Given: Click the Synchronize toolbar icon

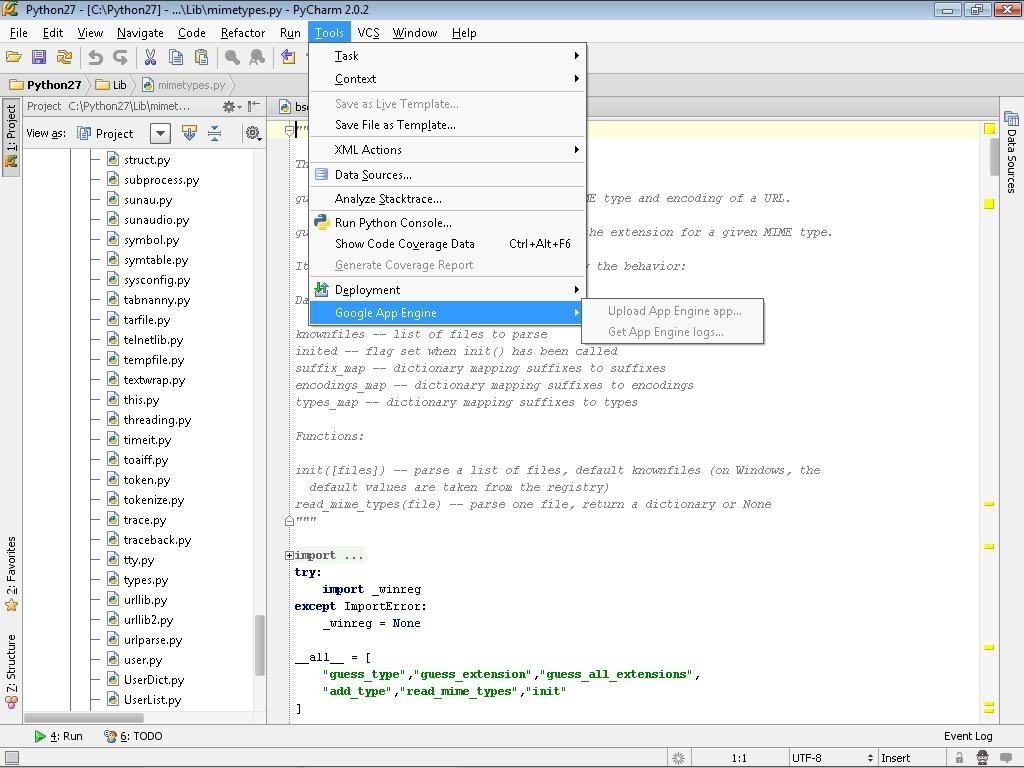Looking at the screenshot, I should coord(64,57).
